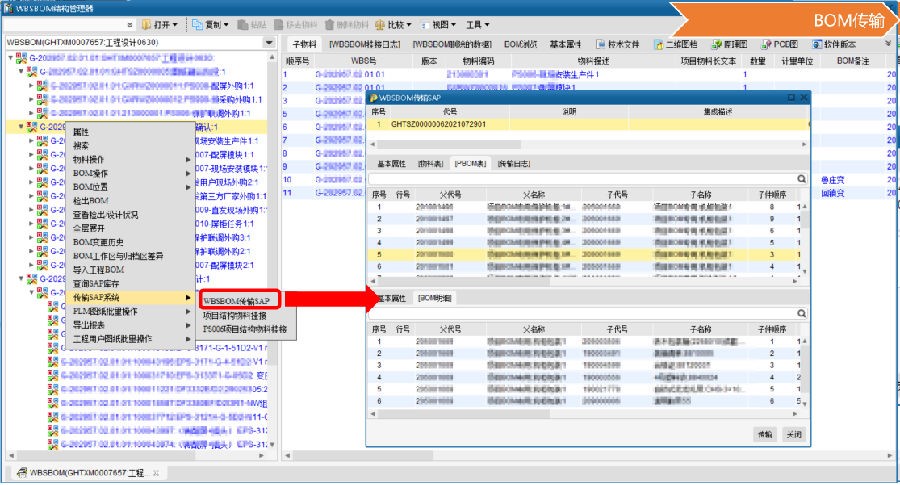Click the search magnifier in the BOM明细 panel
Viewport: 900px width, 485px height.
(801, 312)
